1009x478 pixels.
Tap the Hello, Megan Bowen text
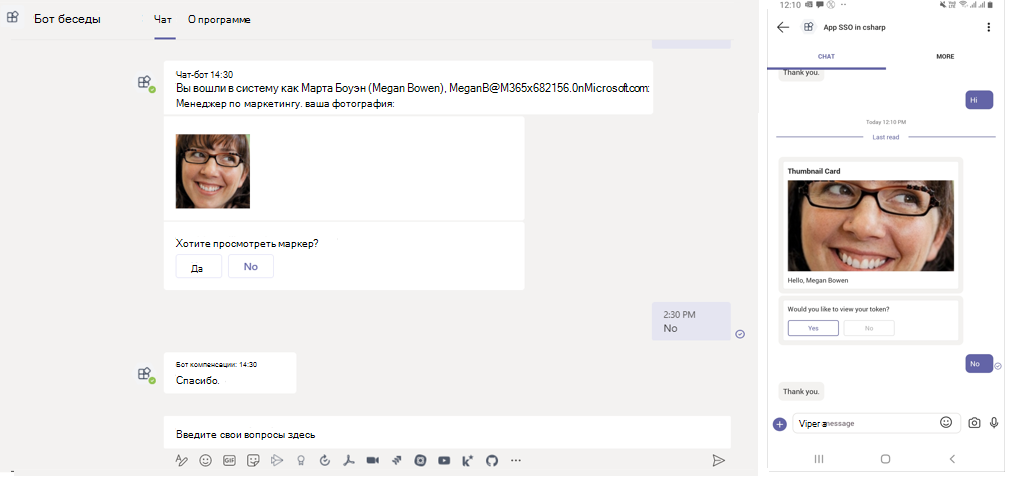[x=818, y=280]
